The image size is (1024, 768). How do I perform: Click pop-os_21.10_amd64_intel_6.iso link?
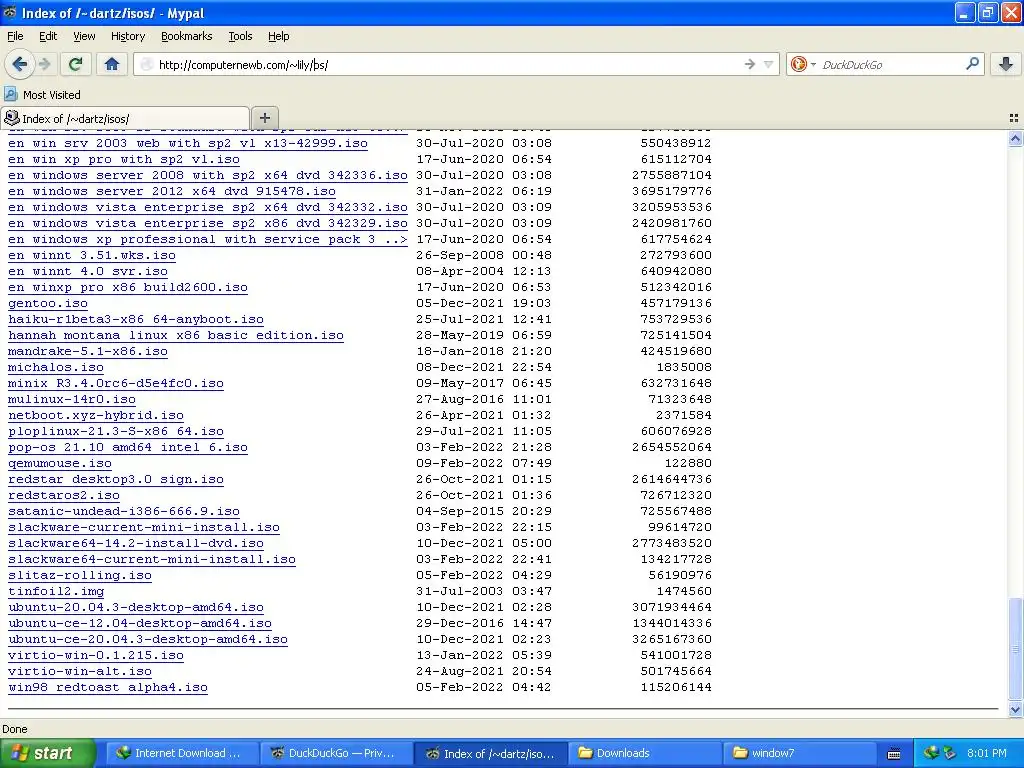tap(127, 447)
